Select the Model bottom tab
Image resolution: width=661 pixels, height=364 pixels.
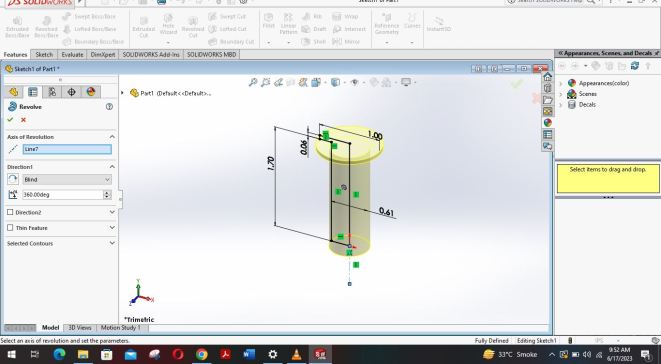click(50, 328)
